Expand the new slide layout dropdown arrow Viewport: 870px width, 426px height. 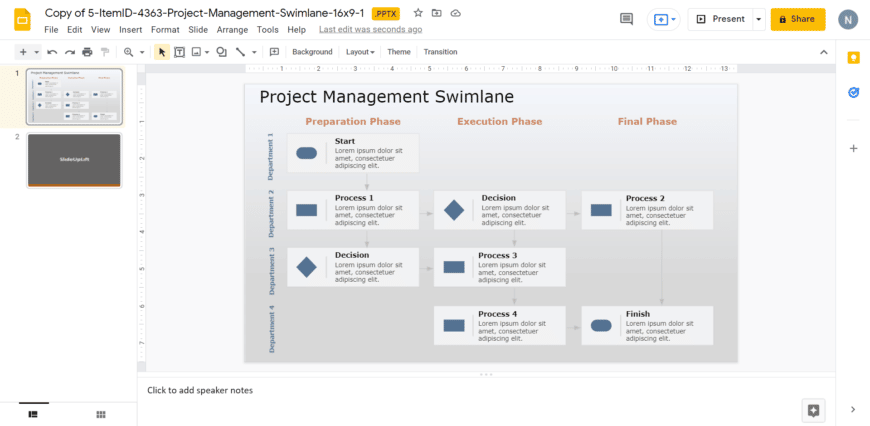(37, 52)
